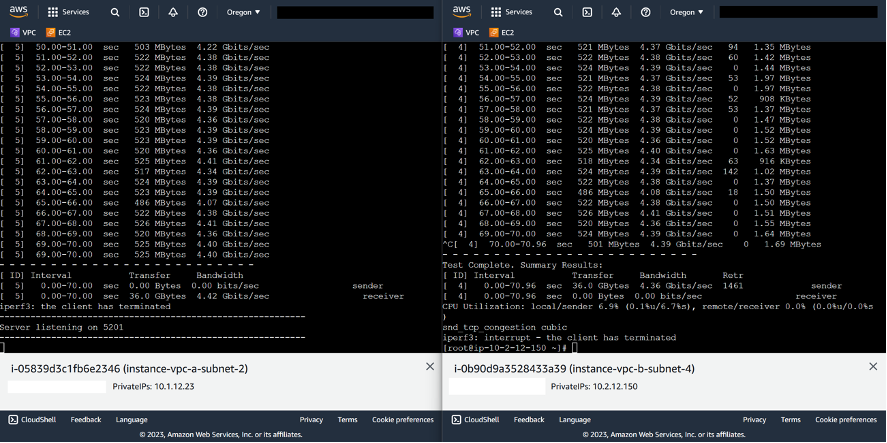Screen dimensions: 887x443
Task: Click the 63.00-64.00 row with 142 retransmits
Action: pos(627,171)
